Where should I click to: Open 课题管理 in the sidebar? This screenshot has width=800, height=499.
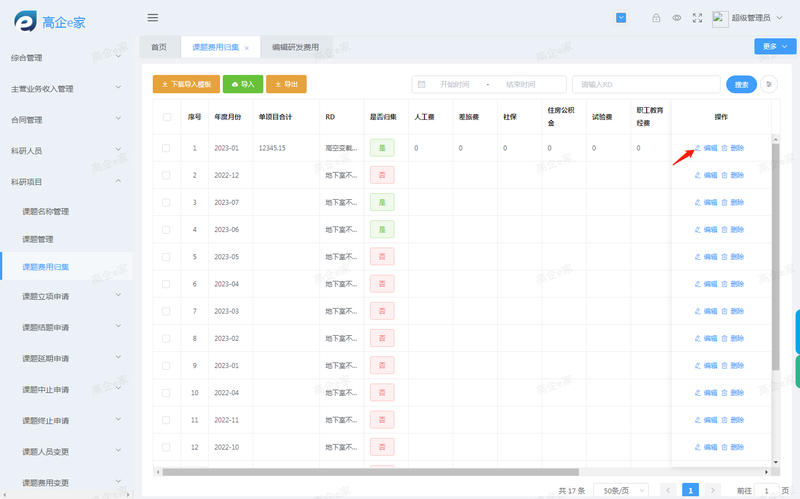click(38, 239)
